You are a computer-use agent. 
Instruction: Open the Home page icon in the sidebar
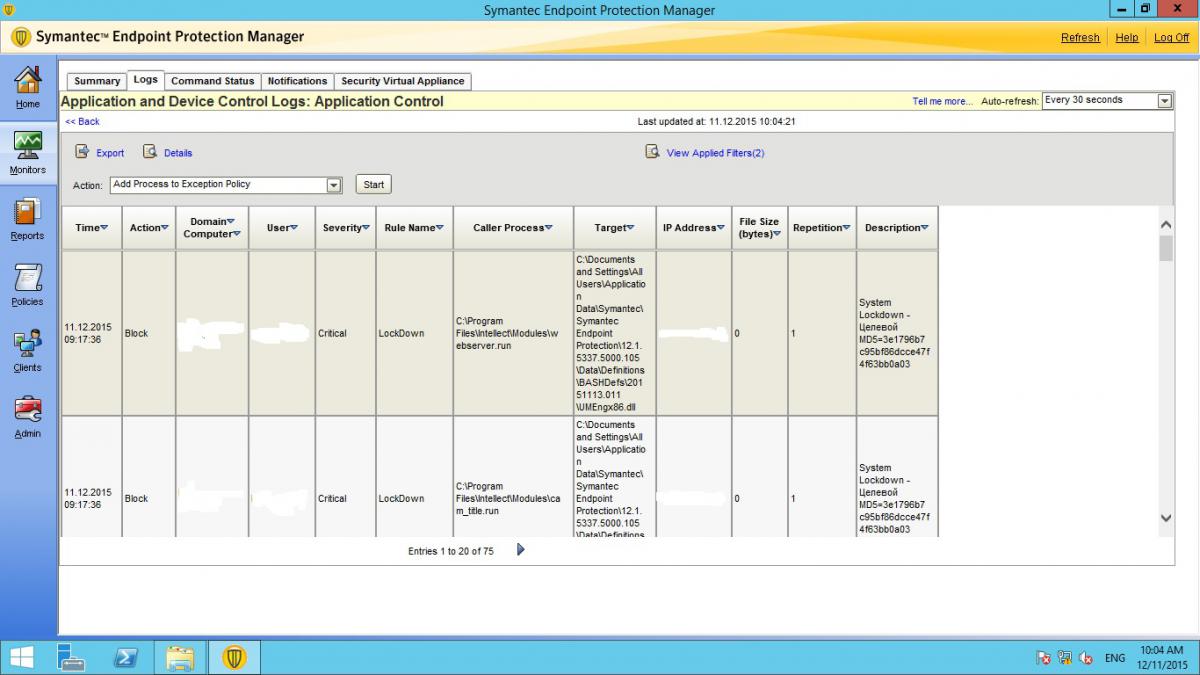click(28, 81)
